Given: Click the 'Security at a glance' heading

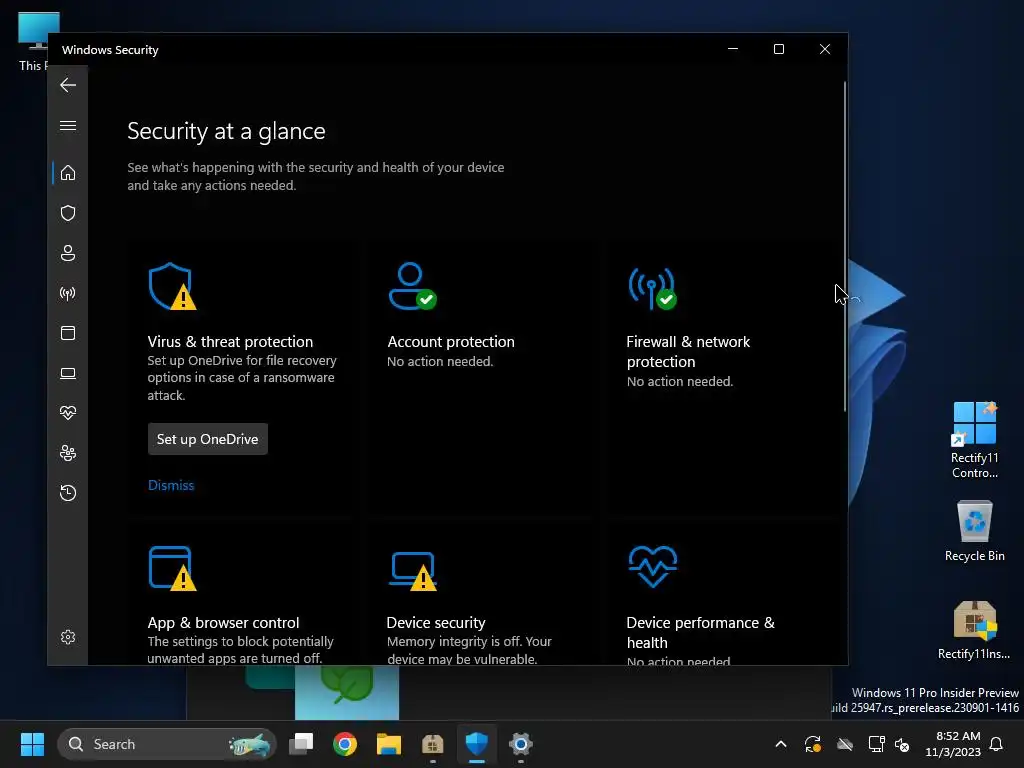Looking at the screenshot, I should (x=226, y=131).
